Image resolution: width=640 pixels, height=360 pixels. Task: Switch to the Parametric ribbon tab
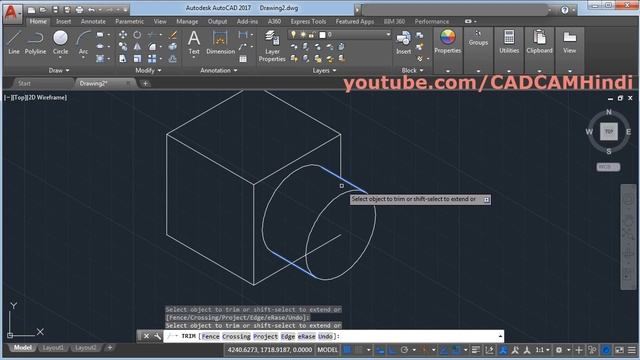tap(129, 22)
